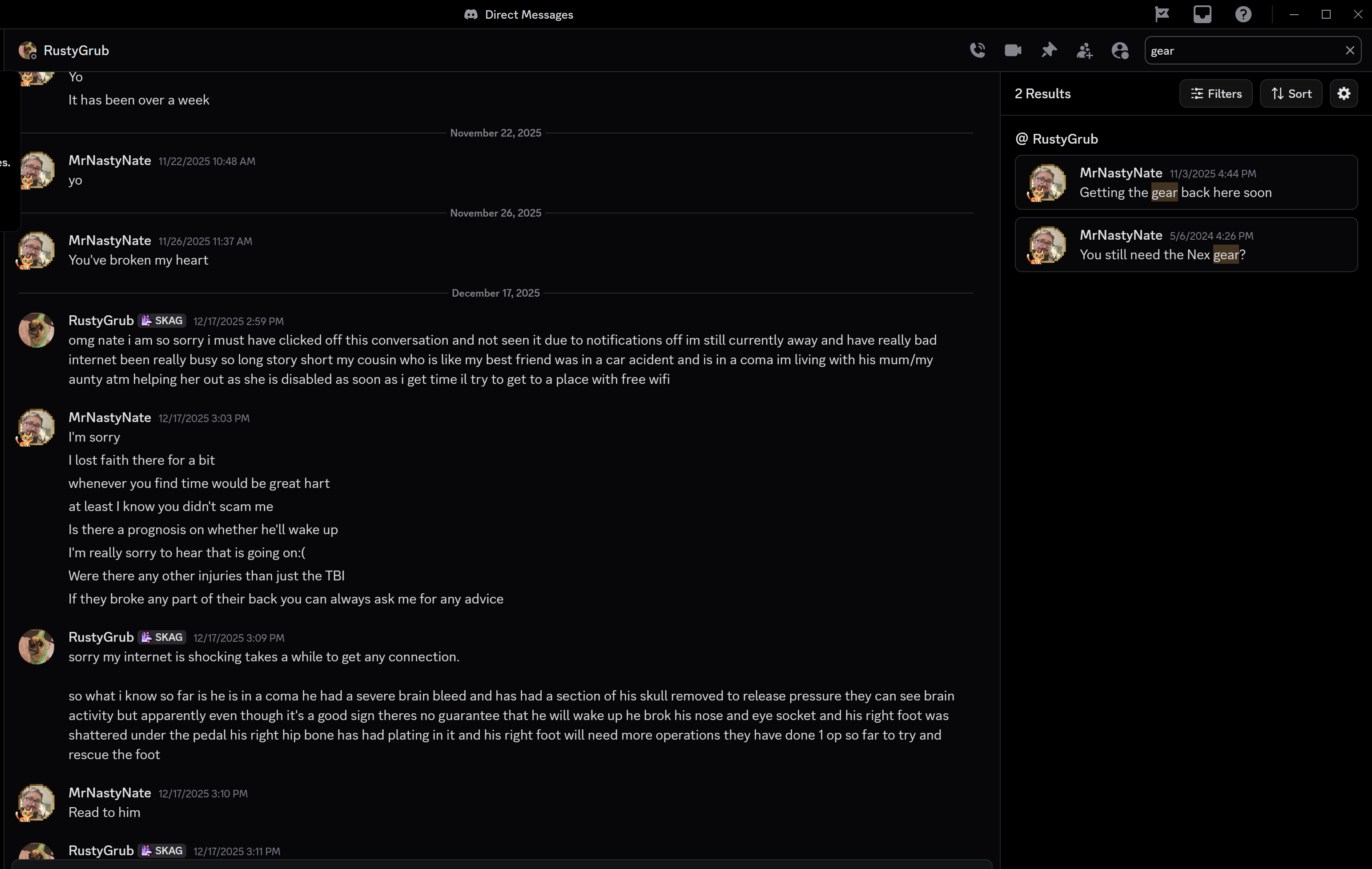Open the Help question mark icon
Viewport: 1372px width, 869px height.
(1243, 14)
